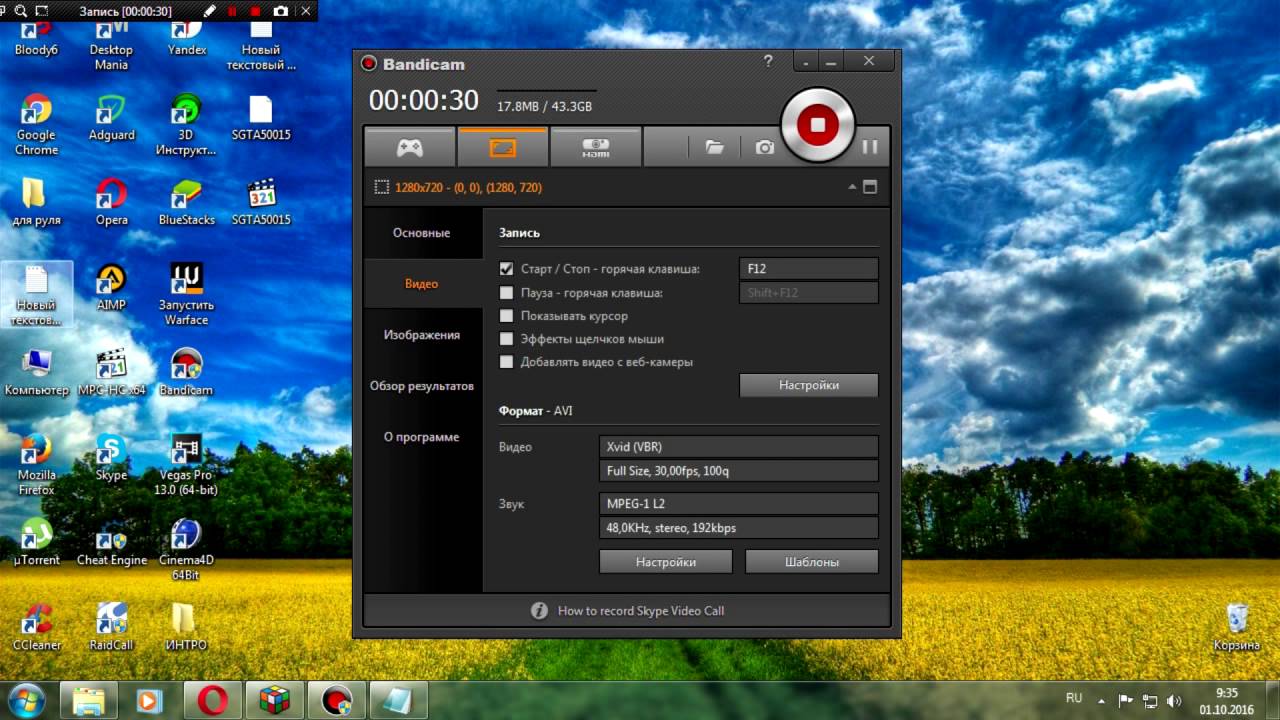Open the output folder icon in Bandicam
The image size is (1280, 720).
point(714,147)
